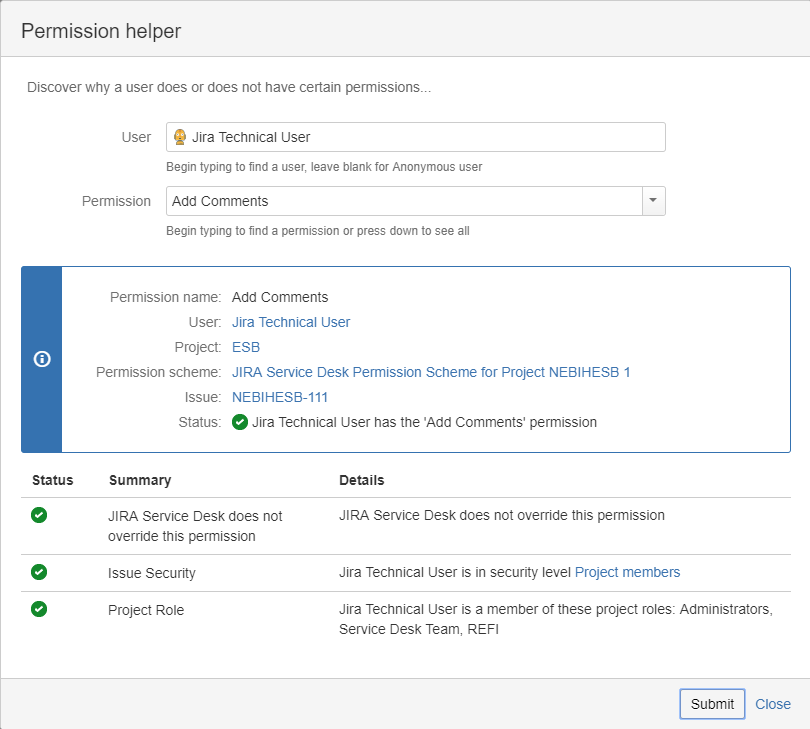The image size is (810, 729).
Task: Focus the Jira Technical User input field
Action: [x=416, y=137]
